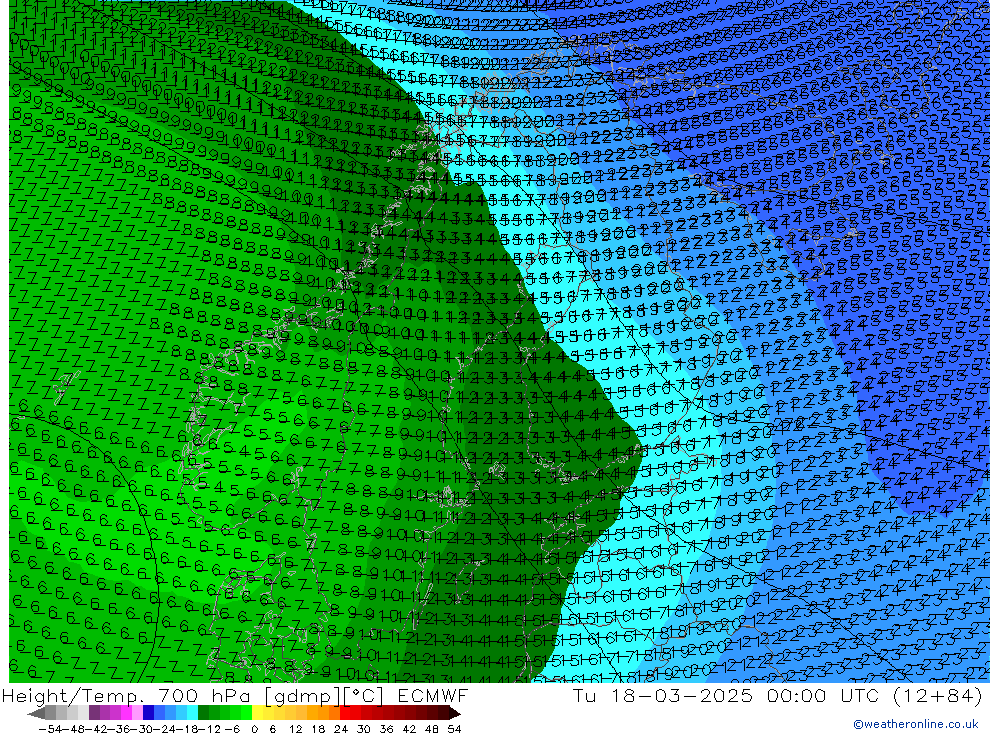Pick the yellow swatch above the 0 label
The width and height of the screenshot is (1000, 733).
point(258,713)
